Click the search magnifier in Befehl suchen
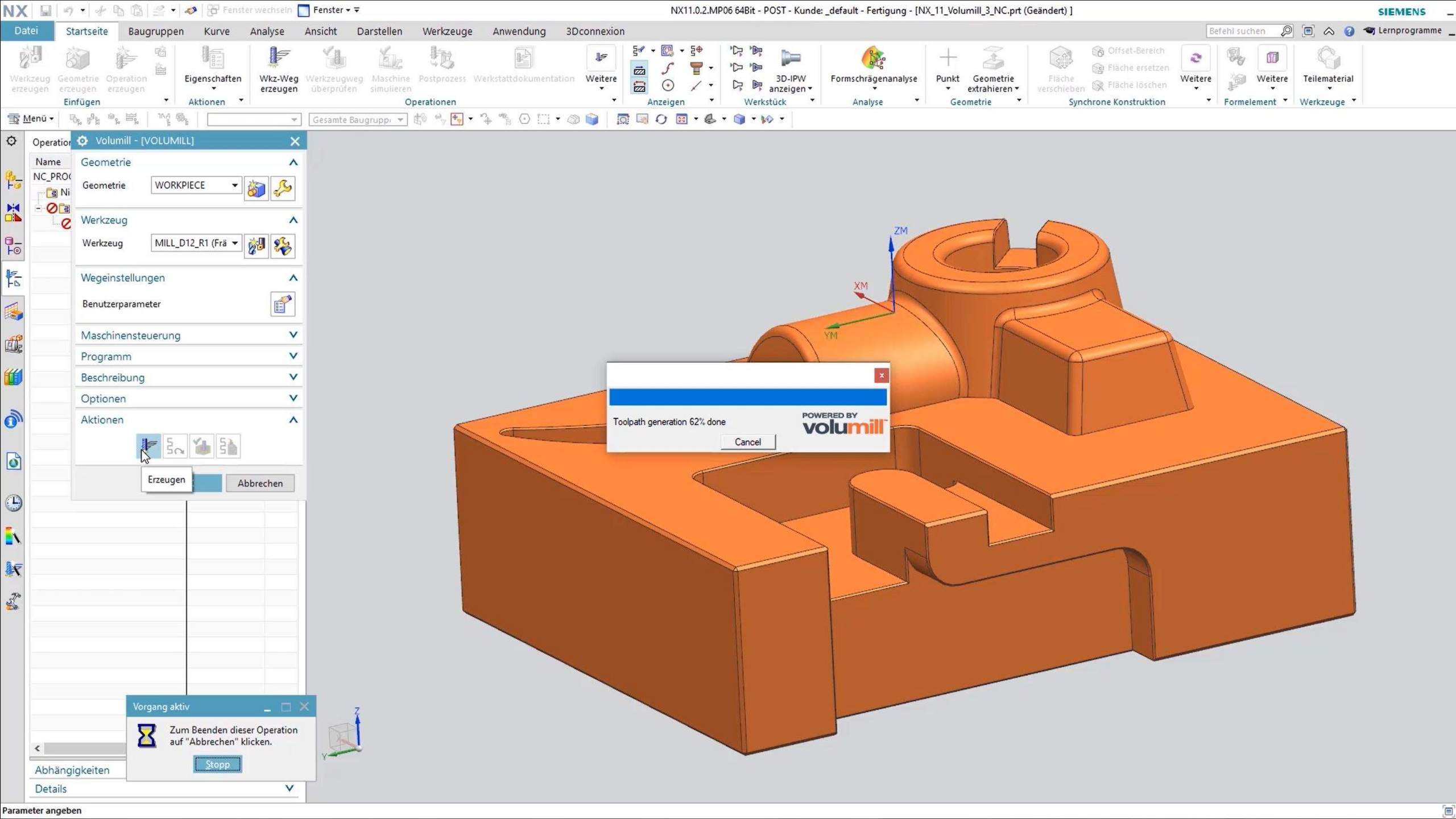Image resolution: width=1456 pixels, height=819 pixels. [1287, 31]
